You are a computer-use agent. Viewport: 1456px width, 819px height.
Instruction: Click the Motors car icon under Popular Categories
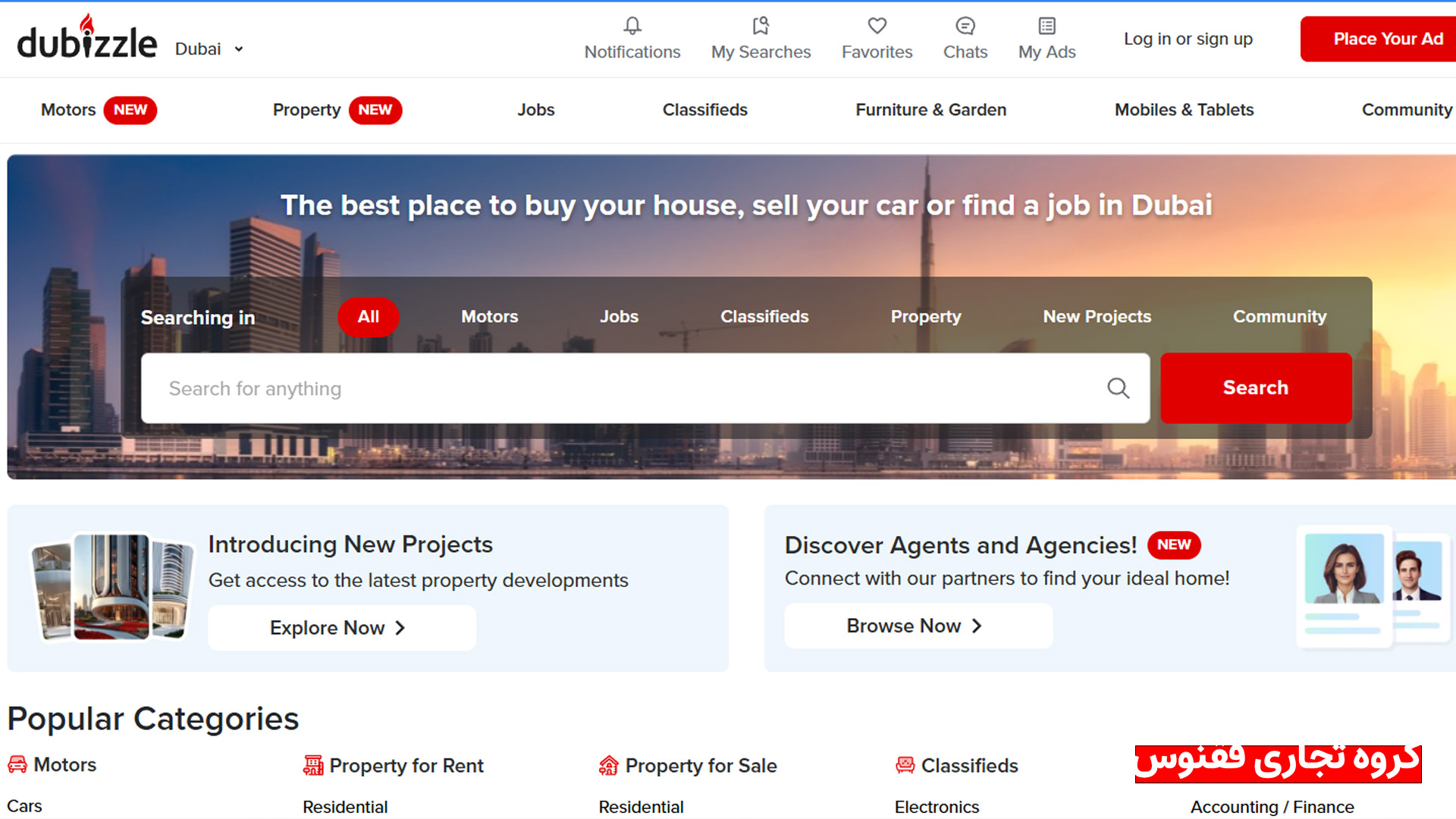pyautogui.click(x=17, y=764)
